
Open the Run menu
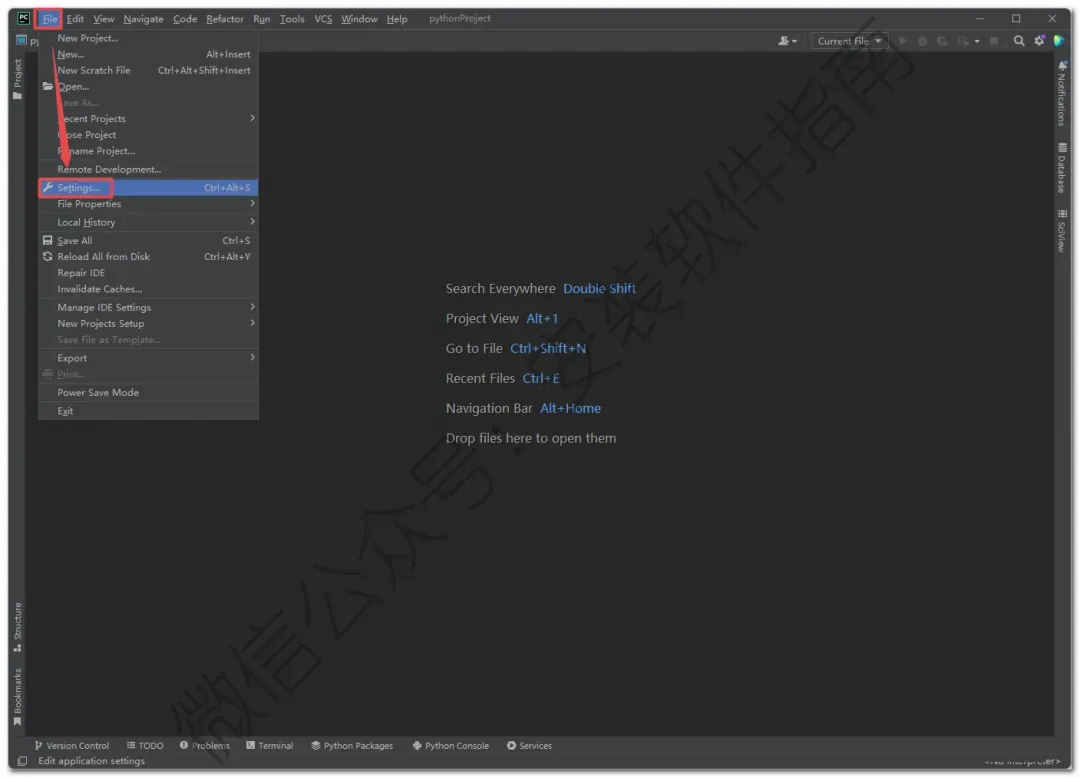coord(262,19)
